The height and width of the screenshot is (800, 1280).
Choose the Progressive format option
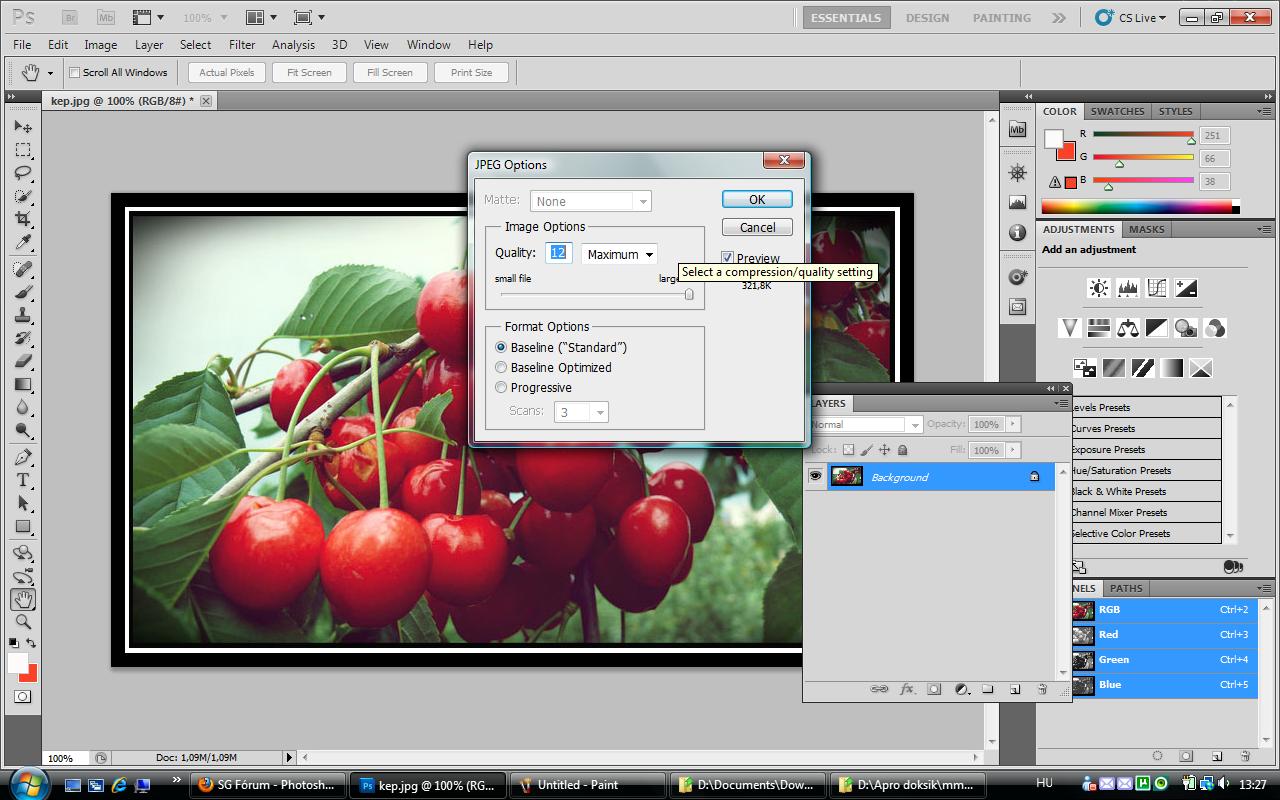[x=502, y=387]
